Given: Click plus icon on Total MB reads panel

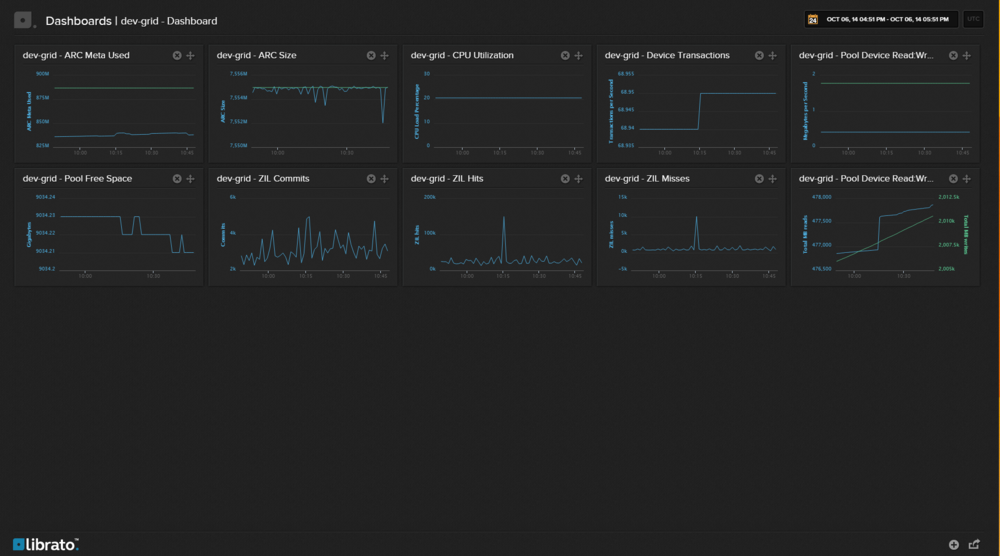Looking at the screenshot, I should (x=966, y=179).
